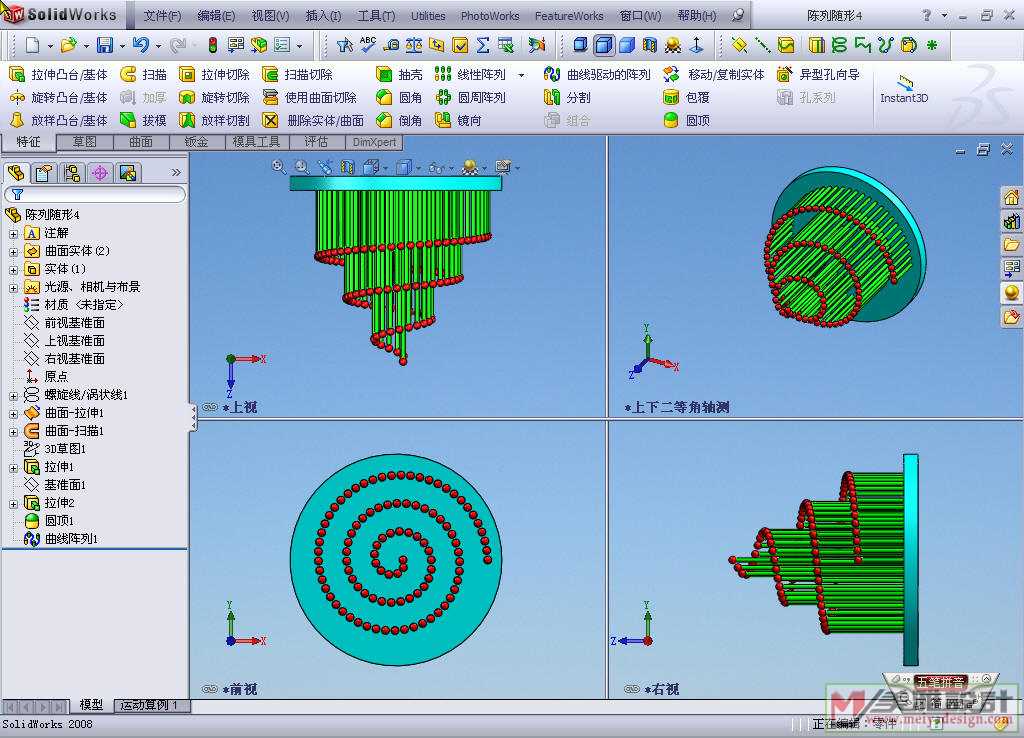The image size is (1024, 738).
Task: Toggle the link icon beside the *右视 label
Action: pyautogui.click(x=632, y=689)
